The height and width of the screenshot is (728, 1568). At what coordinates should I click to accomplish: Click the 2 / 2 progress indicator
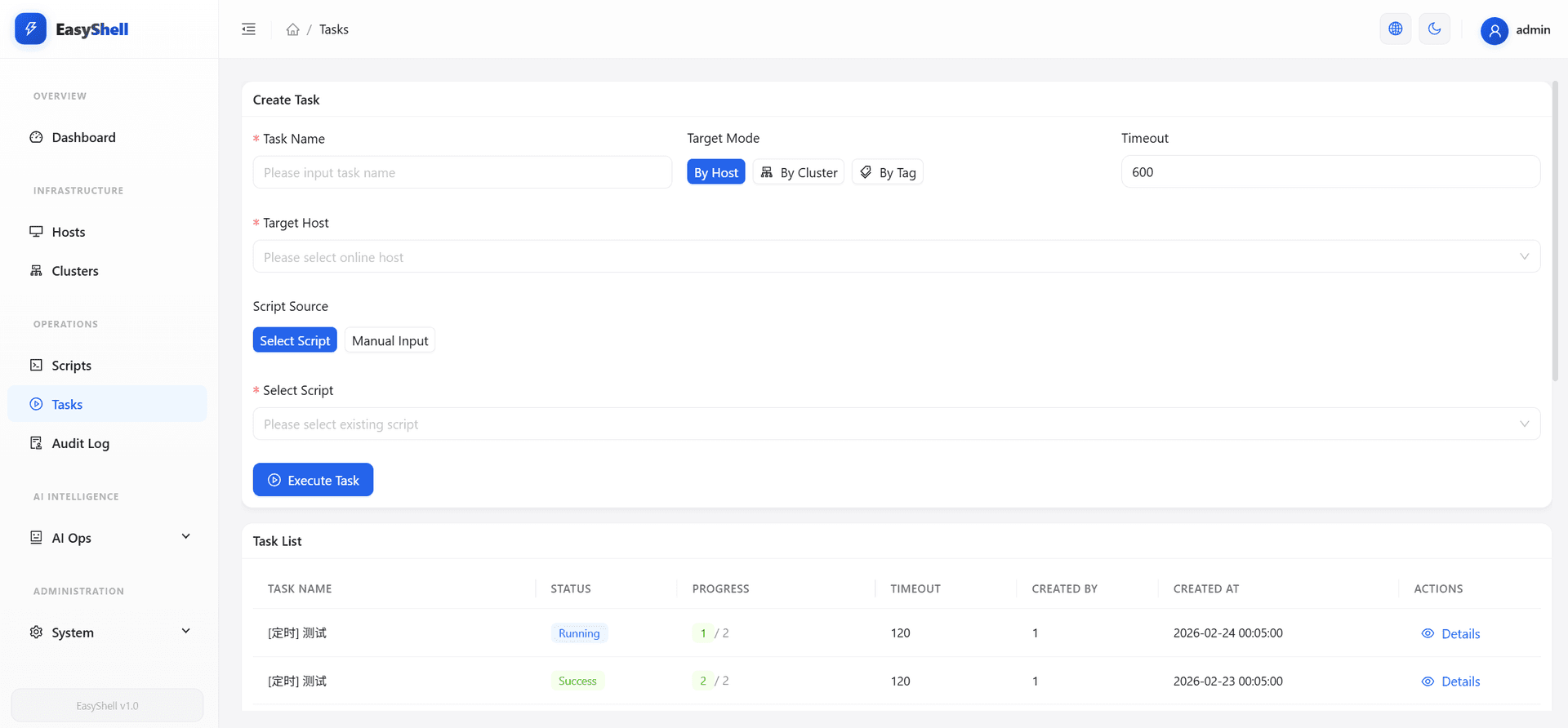pyautogui.click(x=710, y=681)
